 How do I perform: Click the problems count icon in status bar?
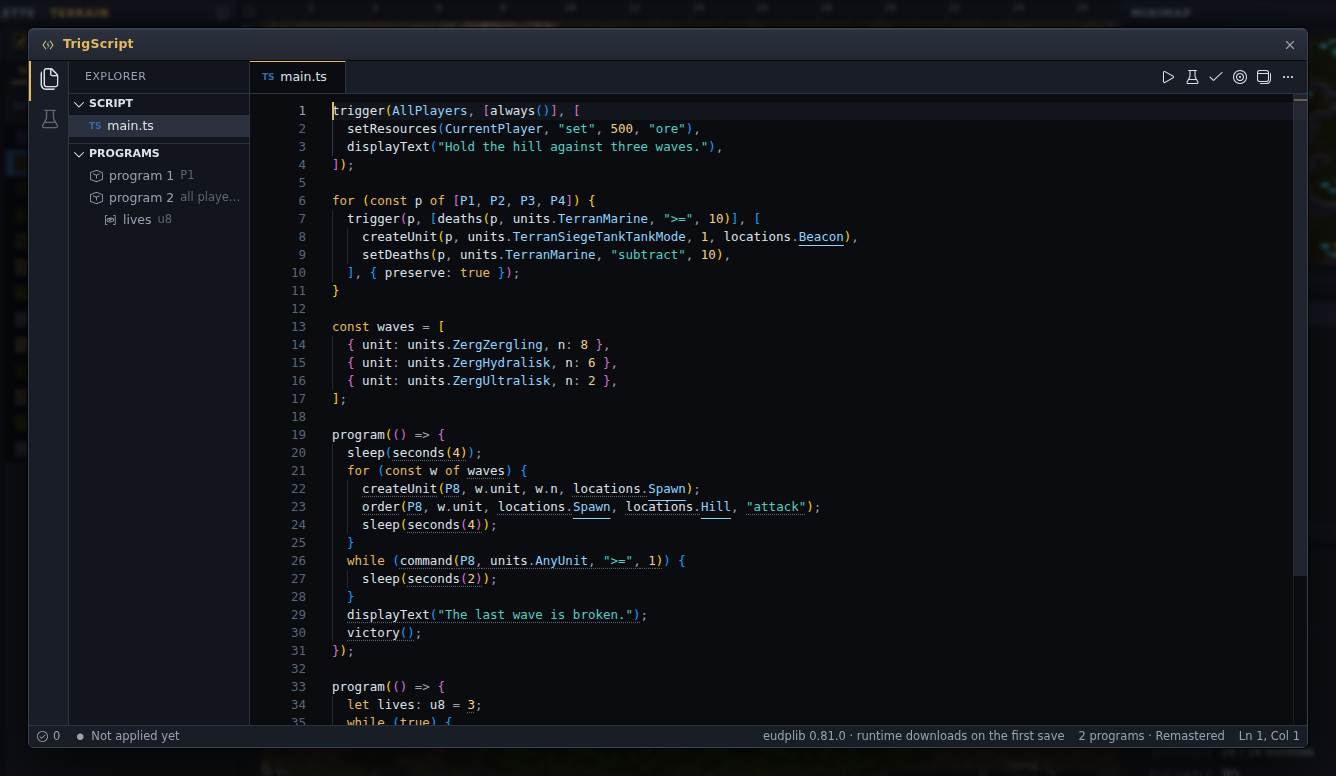point(49,736)
